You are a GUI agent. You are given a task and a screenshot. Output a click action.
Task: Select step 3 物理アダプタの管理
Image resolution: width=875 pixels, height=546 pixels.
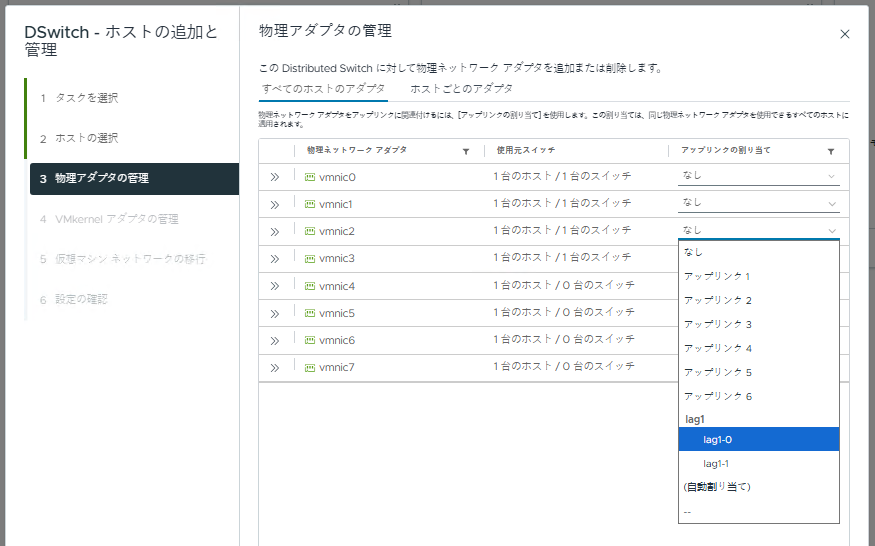(134, 179)
